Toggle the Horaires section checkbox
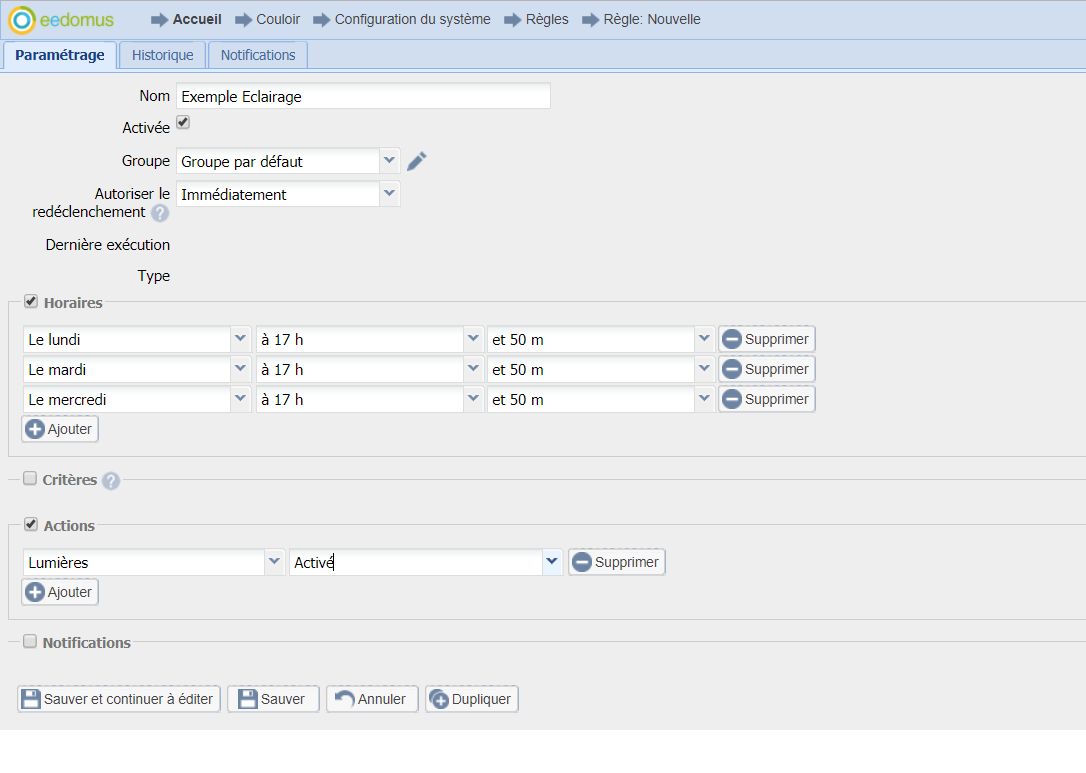This screenshot has height=773, width=1086. pos(30,301)
